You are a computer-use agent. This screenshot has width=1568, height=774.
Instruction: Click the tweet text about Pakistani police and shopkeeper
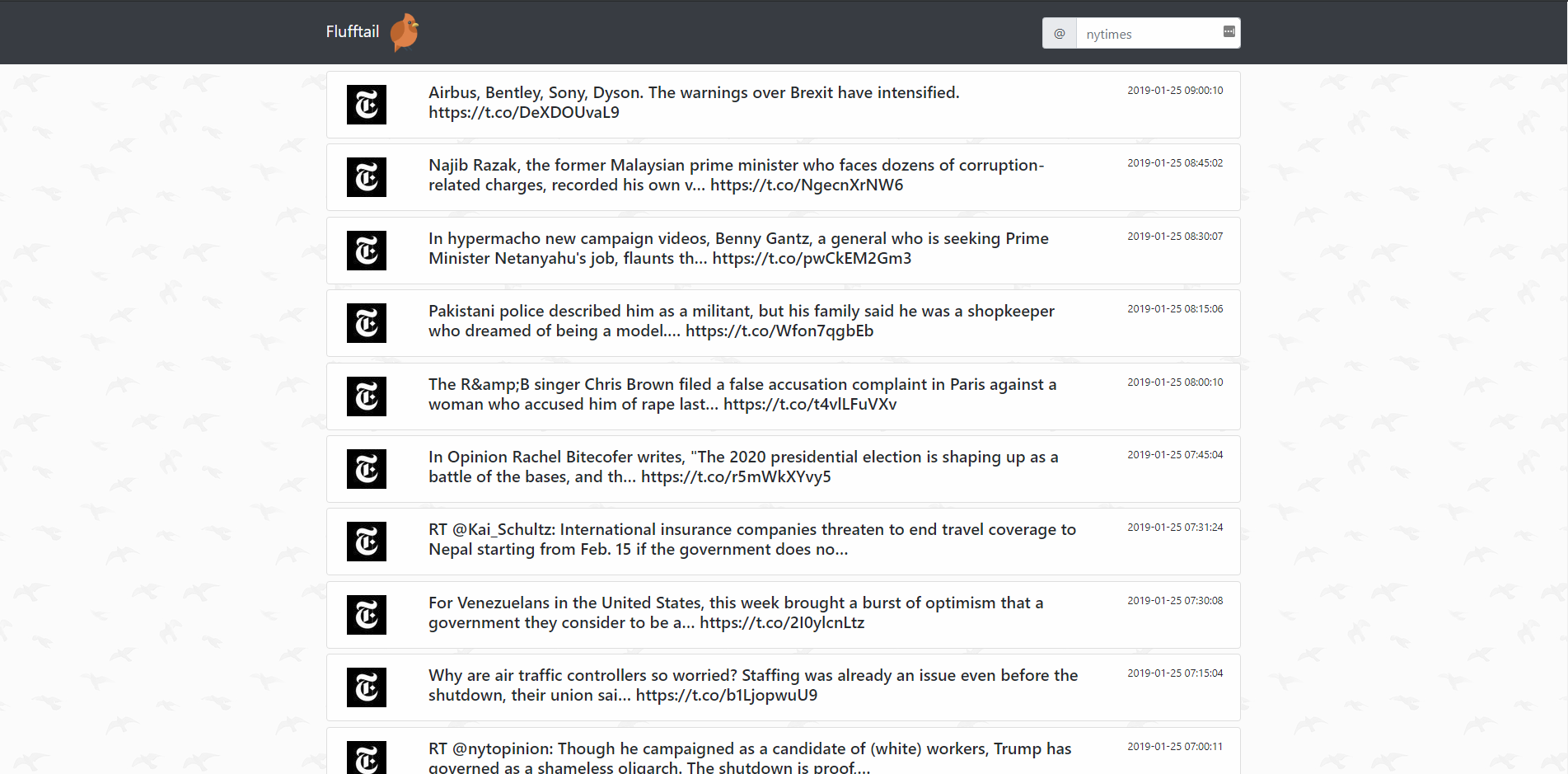tap(742, 321)
